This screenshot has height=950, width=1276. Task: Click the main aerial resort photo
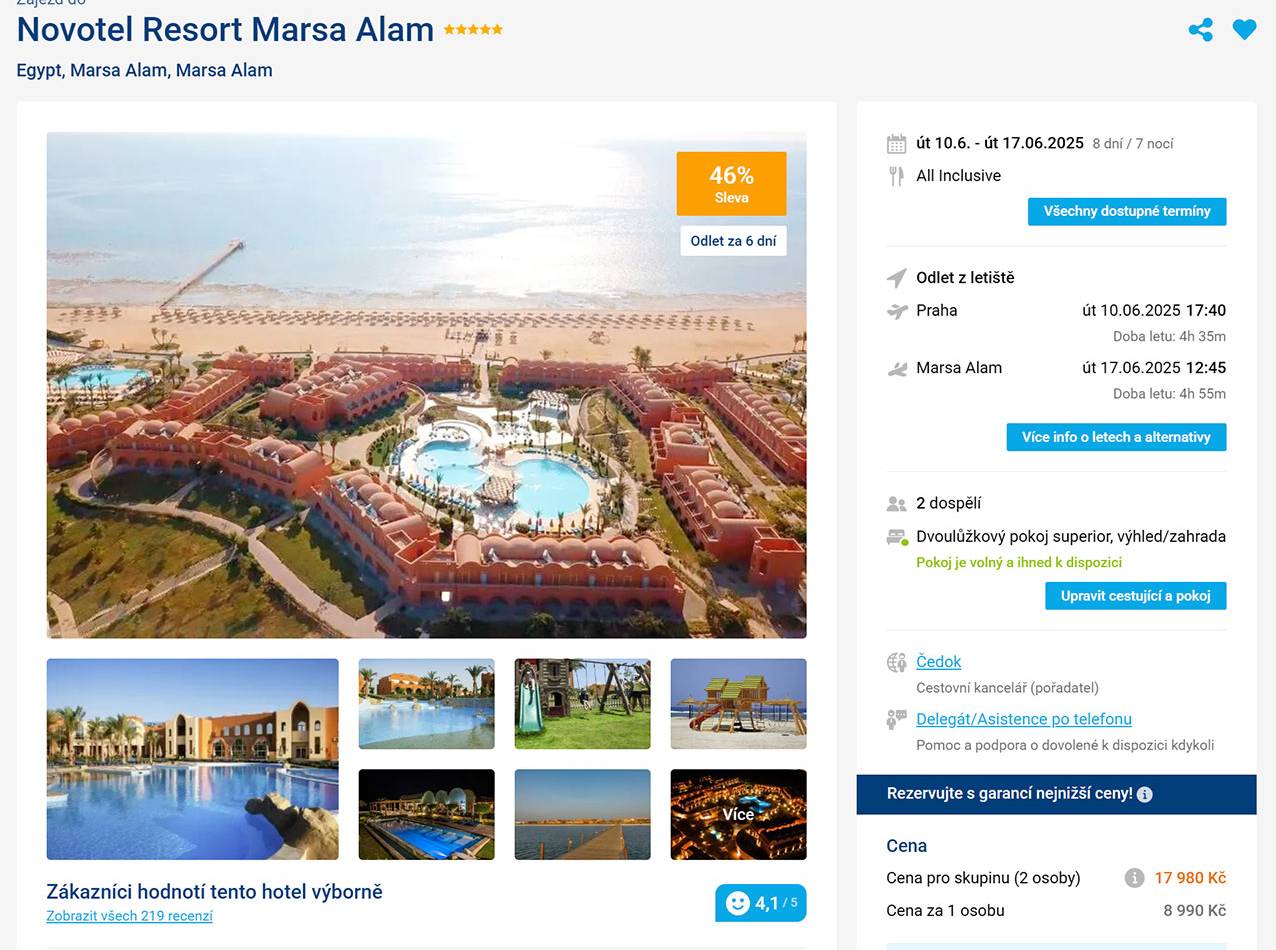(426, 385)
